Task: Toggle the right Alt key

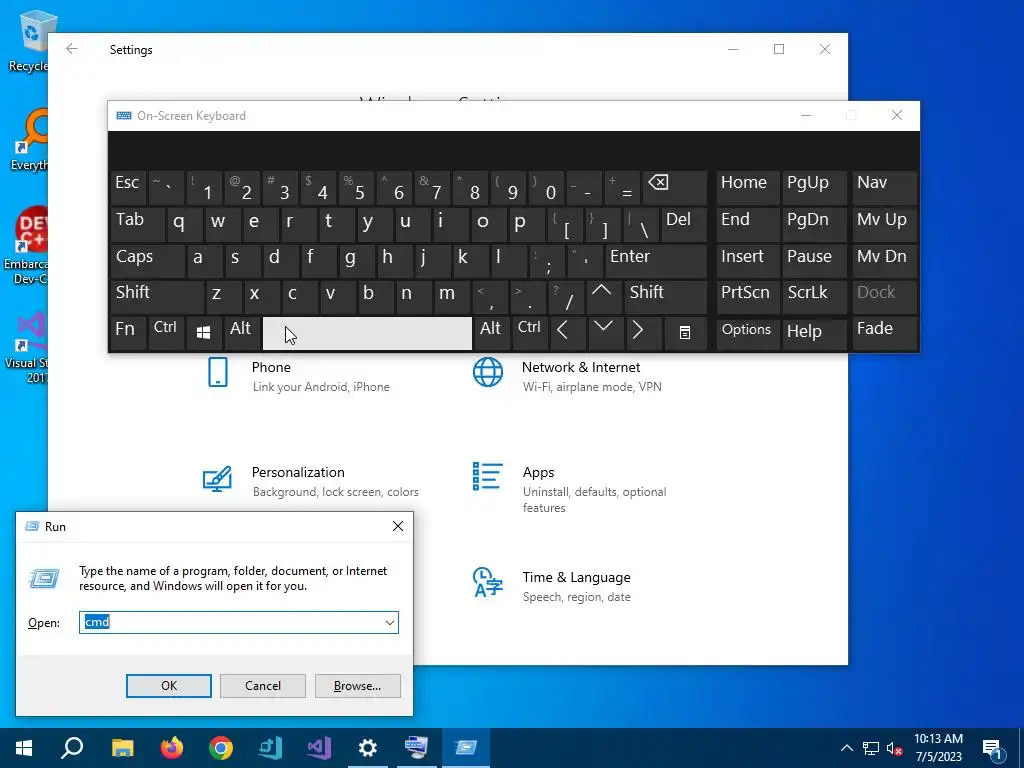Action: (x=491, y=333)
